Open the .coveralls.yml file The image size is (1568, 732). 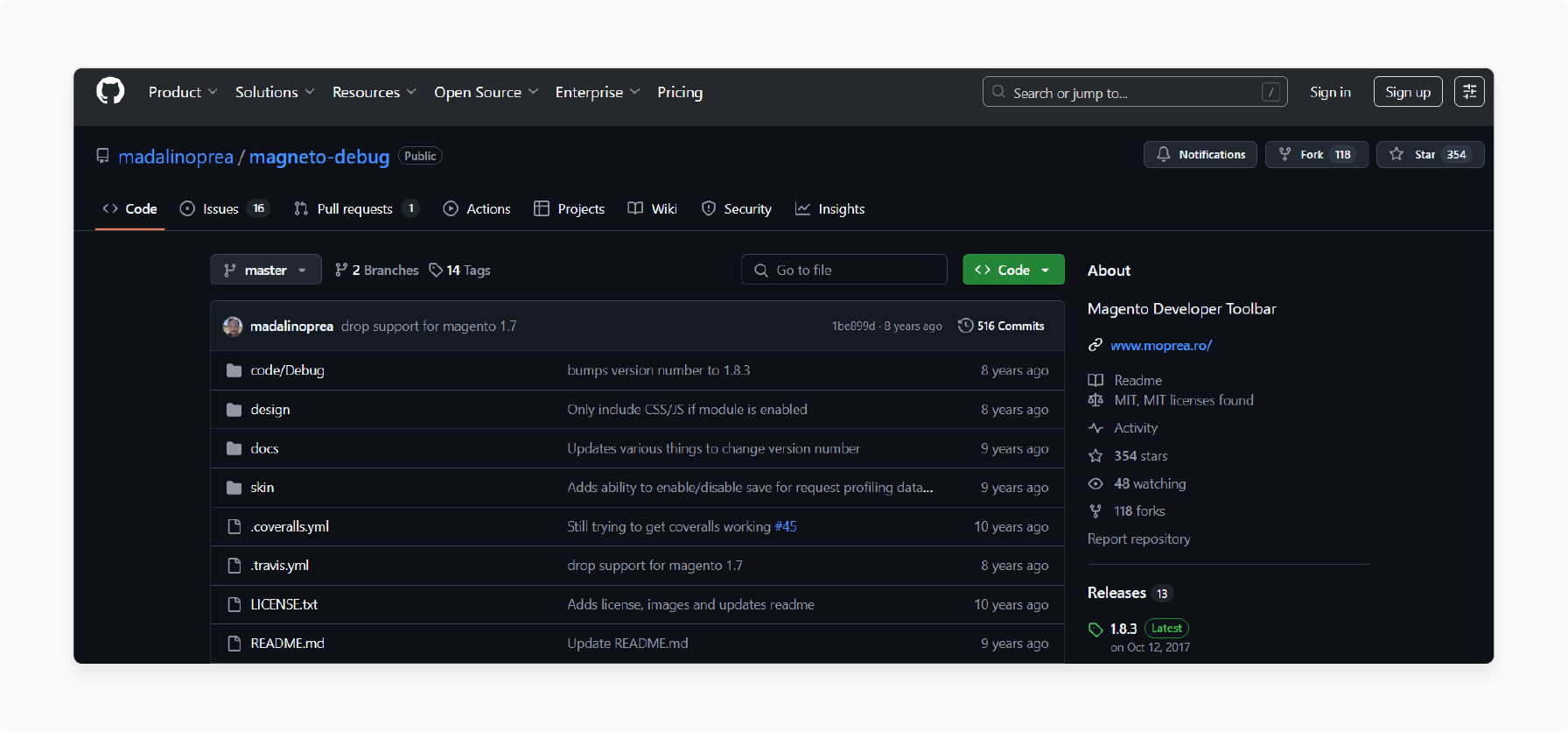tap(290, 526)
